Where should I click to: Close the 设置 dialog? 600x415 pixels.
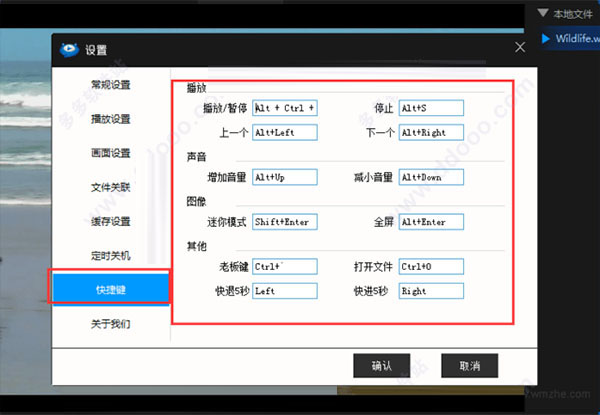pyautogui.click(x=520, y=47)
